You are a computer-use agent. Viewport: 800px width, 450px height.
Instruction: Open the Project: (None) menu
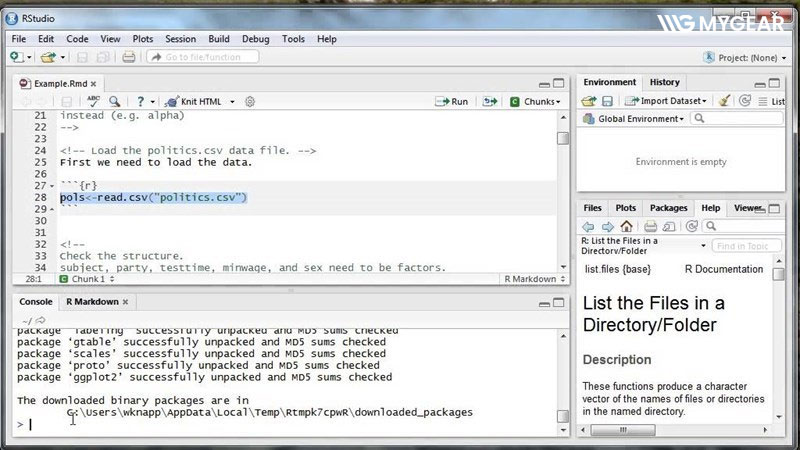pyautogui.click(x=745, y=58)
